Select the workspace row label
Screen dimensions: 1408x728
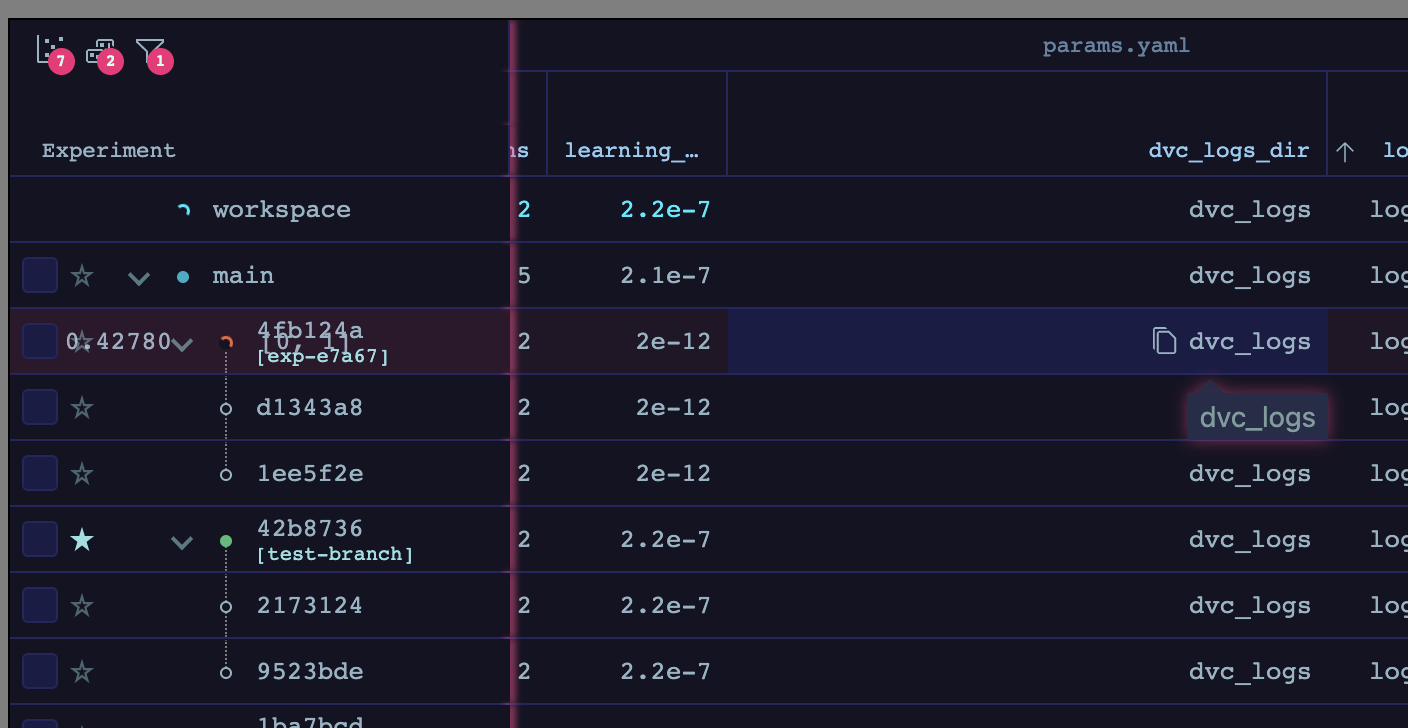pos(282,210)
